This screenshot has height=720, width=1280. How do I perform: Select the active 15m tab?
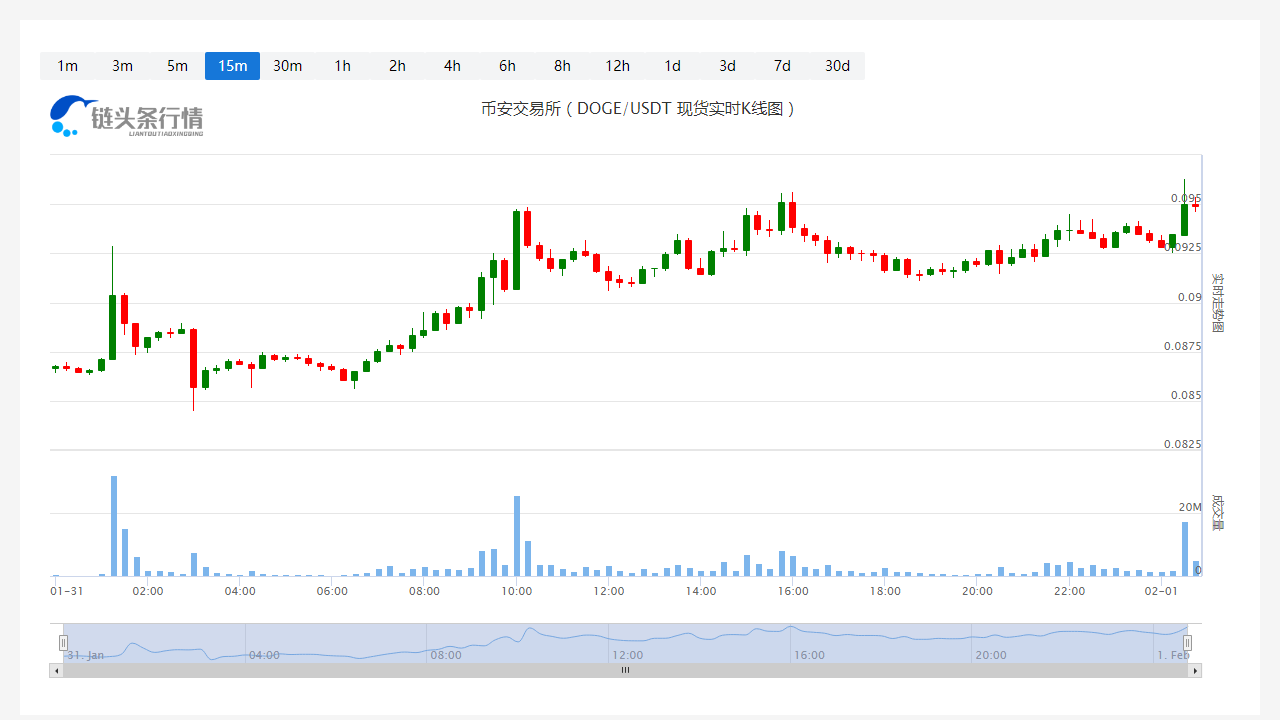[232, 66]
